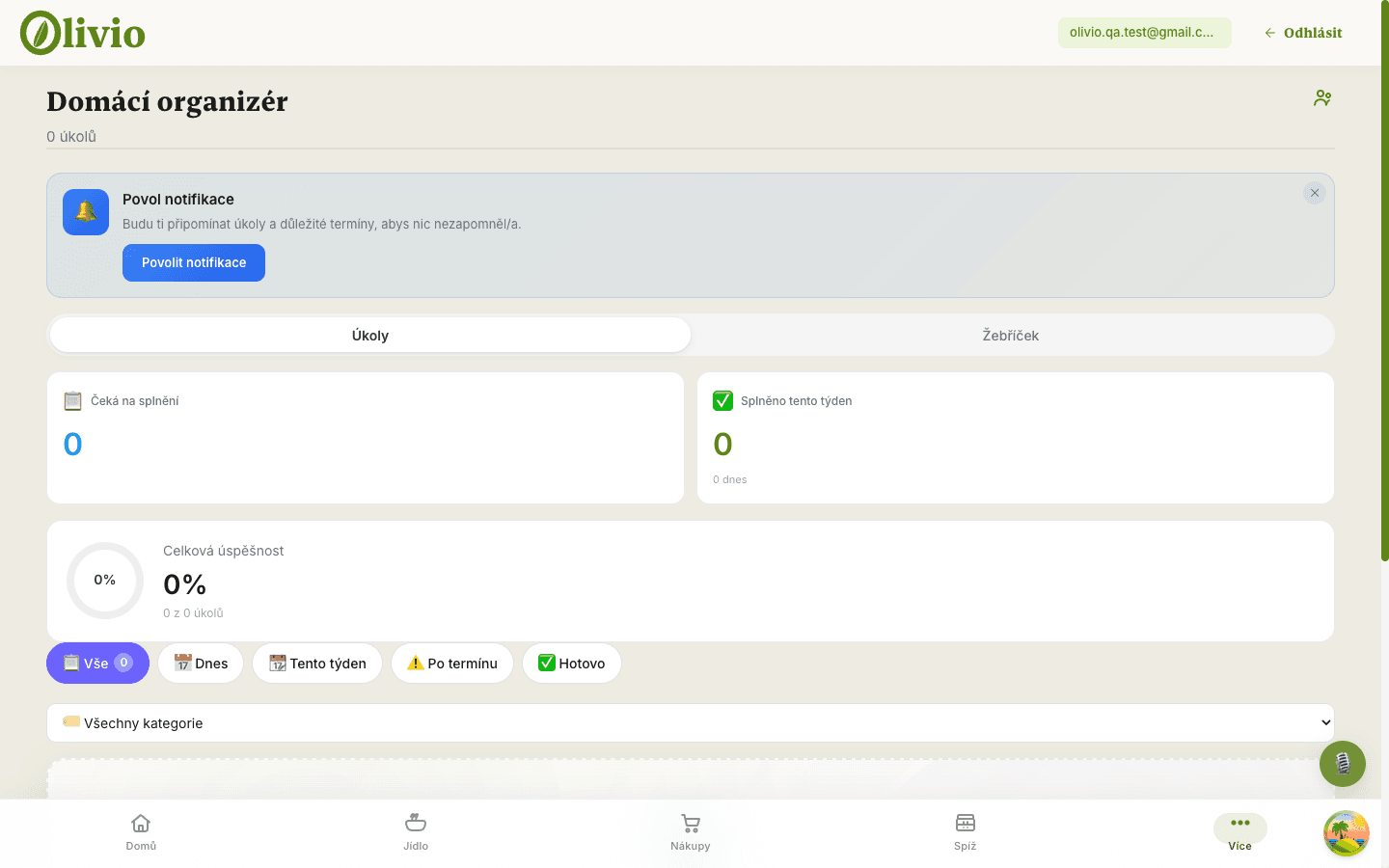
Task: Click the family members icon
Action: [x=1322, y=98]
